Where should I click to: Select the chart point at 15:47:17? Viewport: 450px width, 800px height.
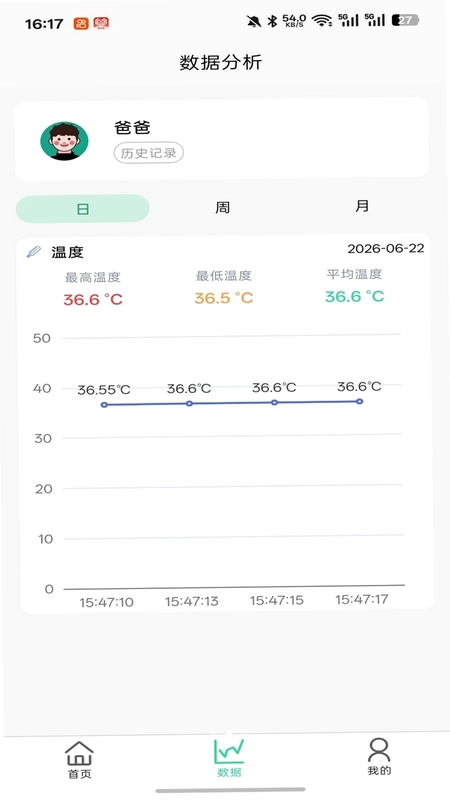pos(360,402)
